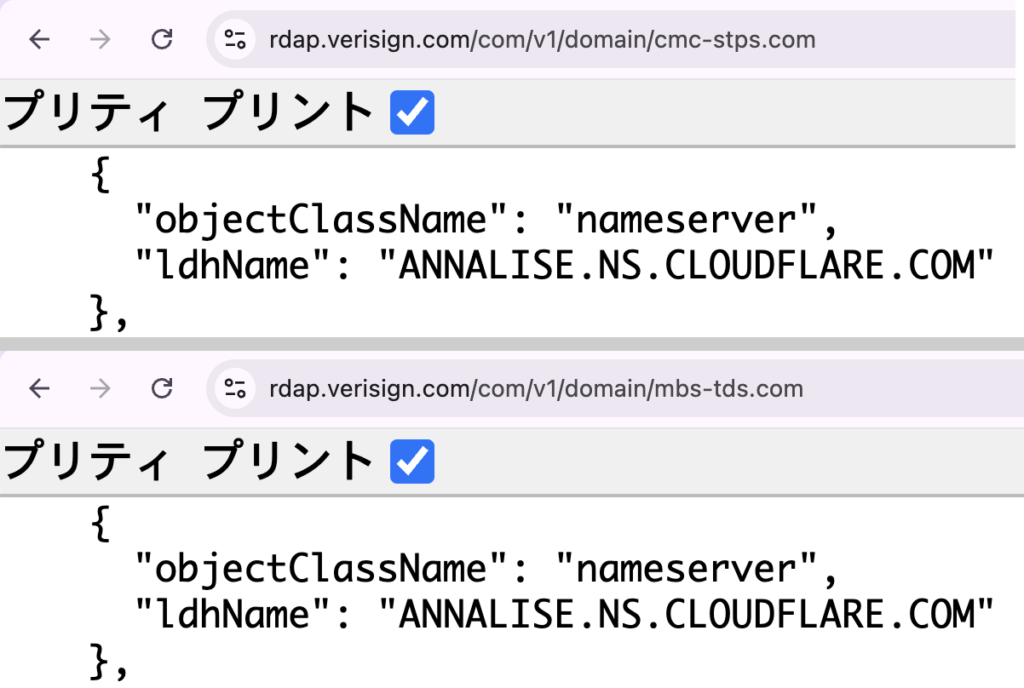This screenshot has width=1024, height=688.
Task: Uncheck pretty print checkbox in cmc-stps.com window
Action: [412, 112]
